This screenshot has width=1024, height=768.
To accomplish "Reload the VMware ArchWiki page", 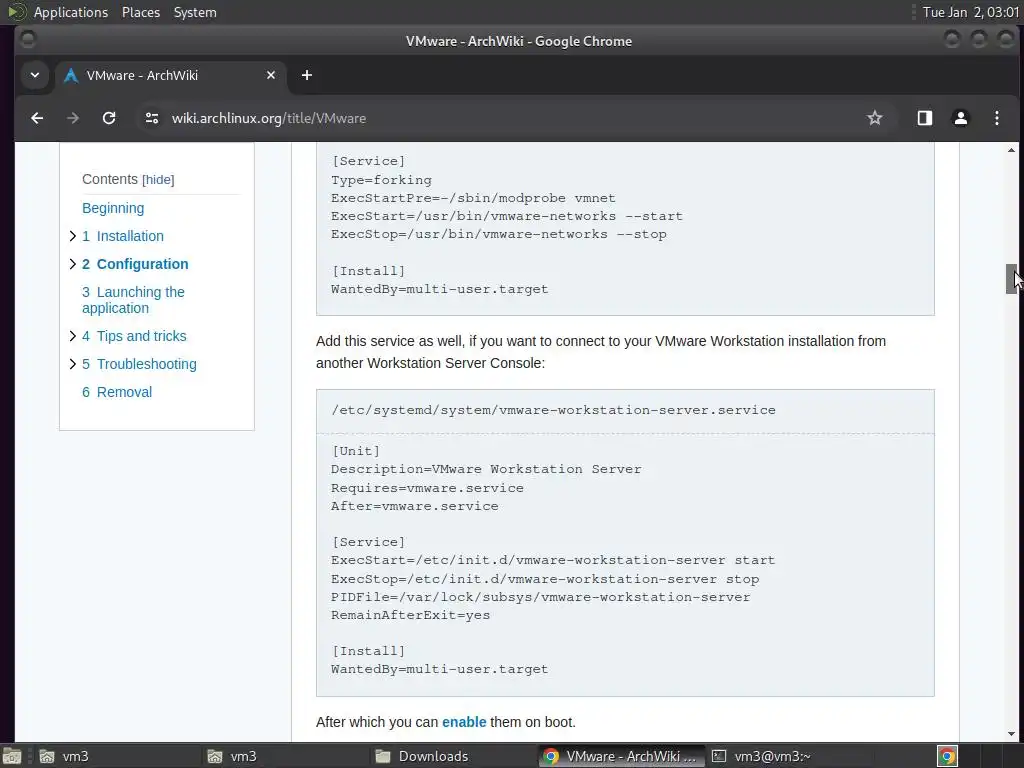I will 109,118.
